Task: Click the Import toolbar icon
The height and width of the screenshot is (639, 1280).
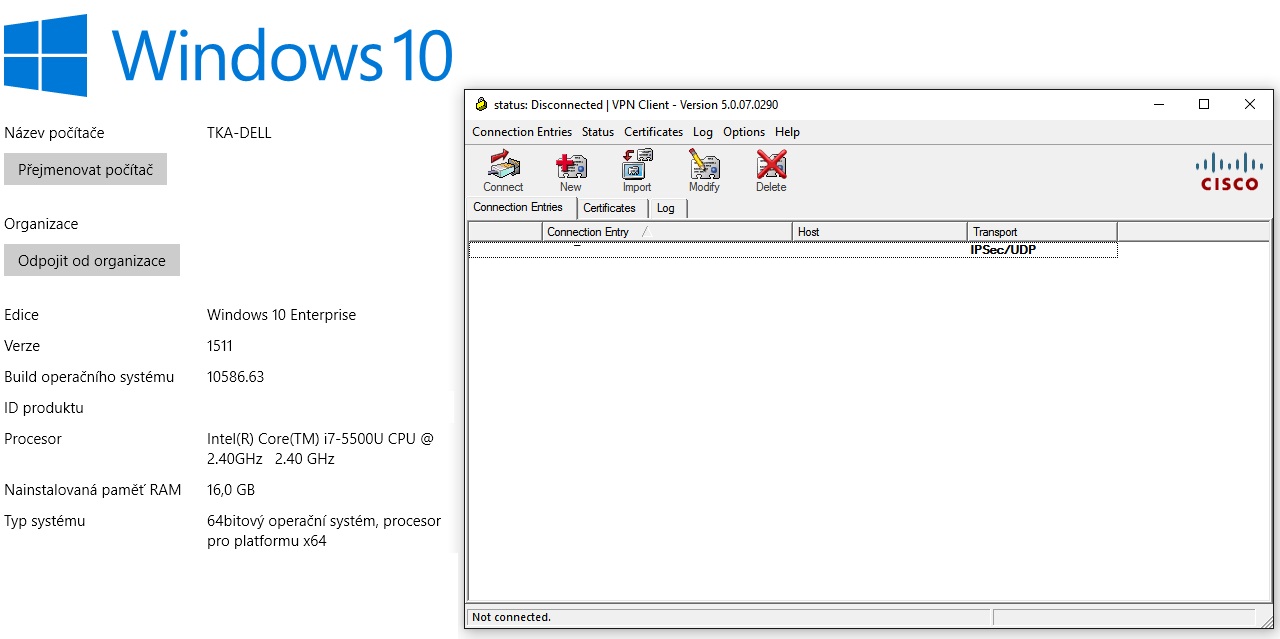Action: pyautogui.click(x=637, y=171)
